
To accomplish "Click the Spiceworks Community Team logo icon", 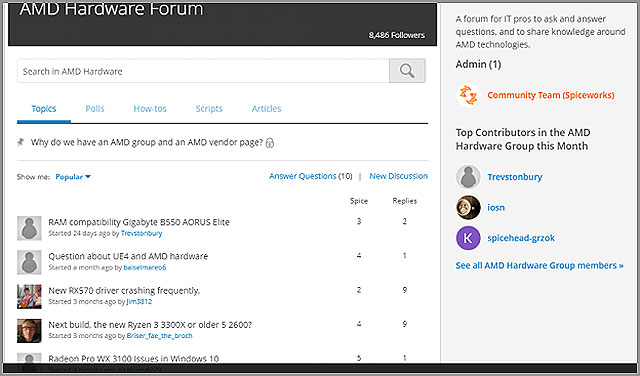I will point(468,95).
